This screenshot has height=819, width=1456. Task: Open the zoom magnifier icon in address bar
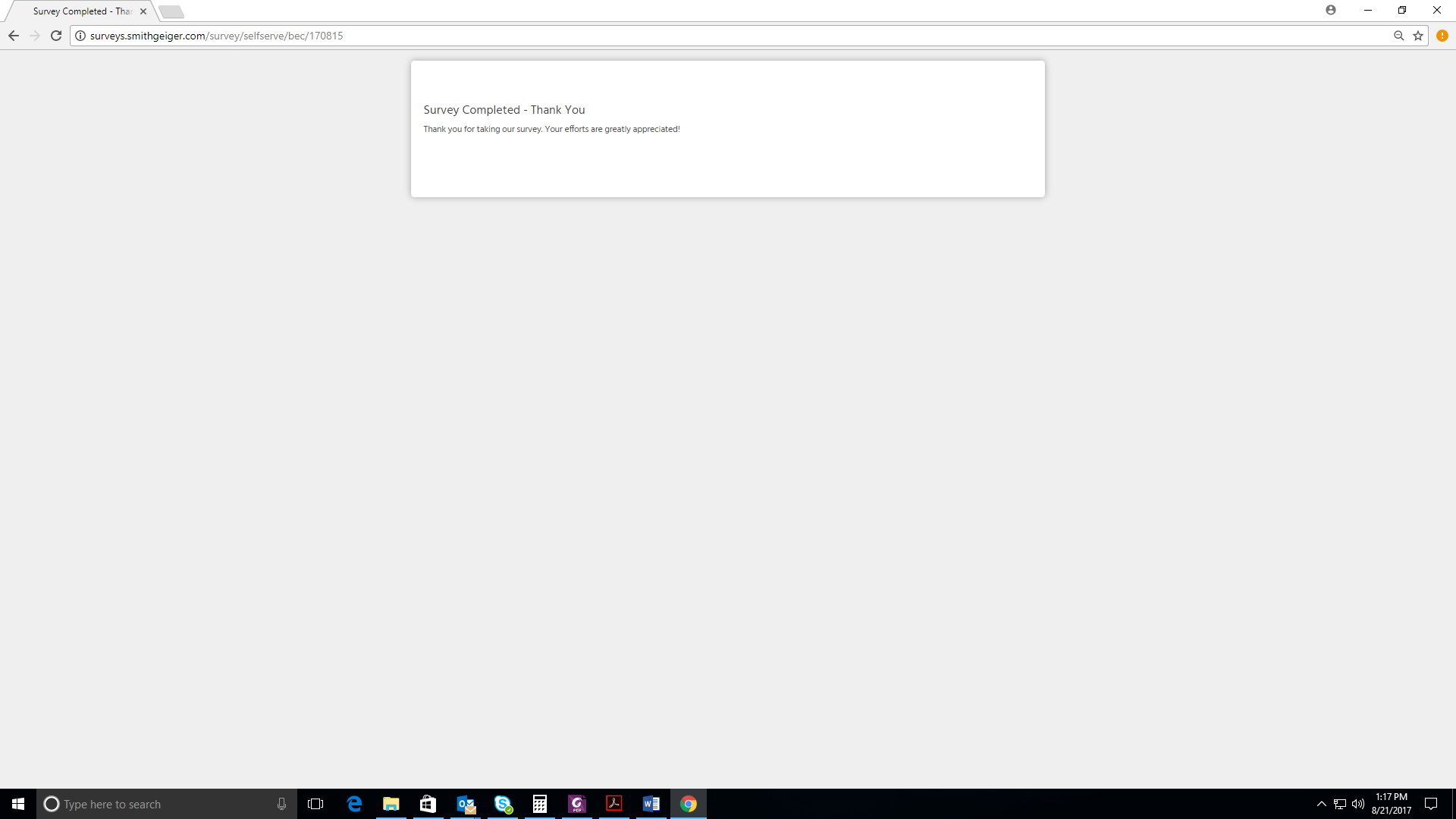click(x=1399, y=36)
